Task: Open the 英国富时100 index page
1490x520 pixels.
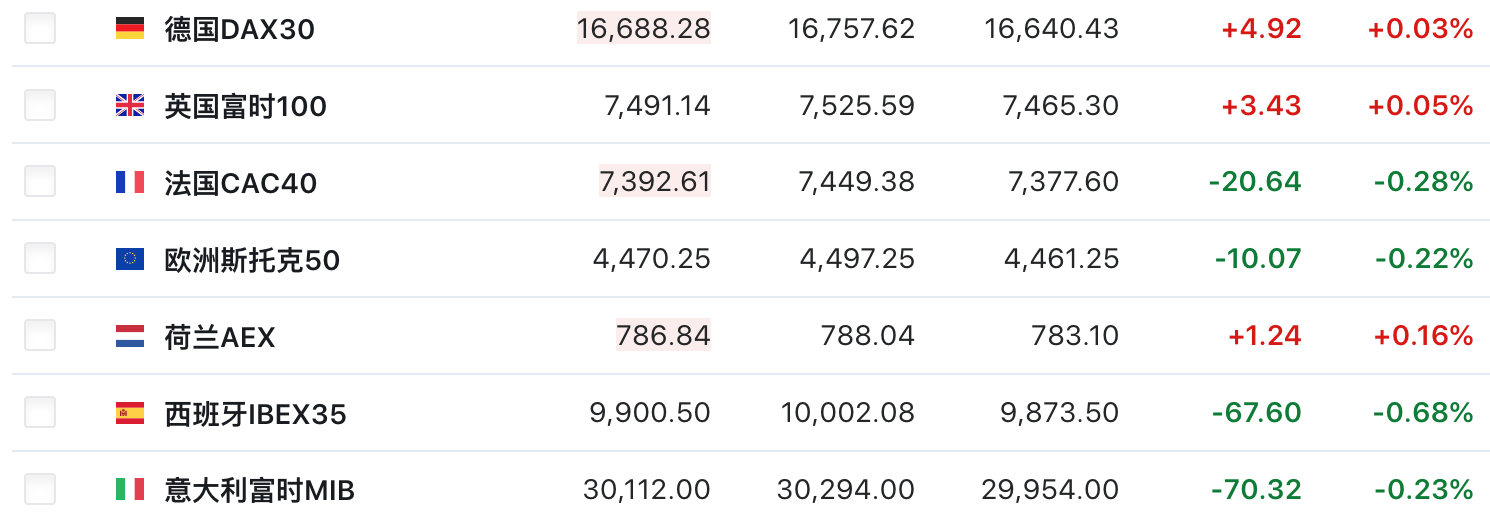Action: [245, 107]
